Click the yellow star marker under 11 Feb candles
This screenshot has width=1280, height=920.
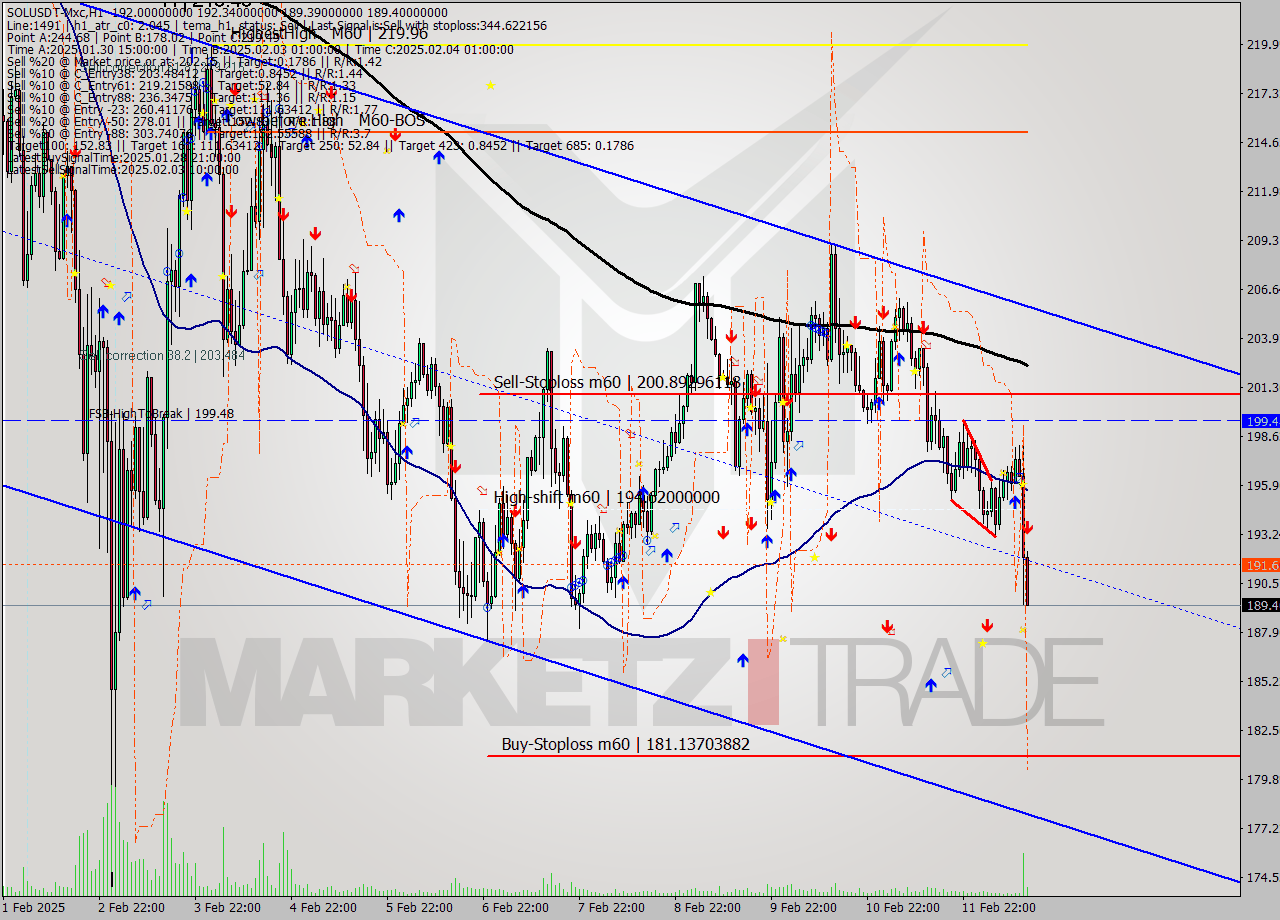click(x=983, y=644)
